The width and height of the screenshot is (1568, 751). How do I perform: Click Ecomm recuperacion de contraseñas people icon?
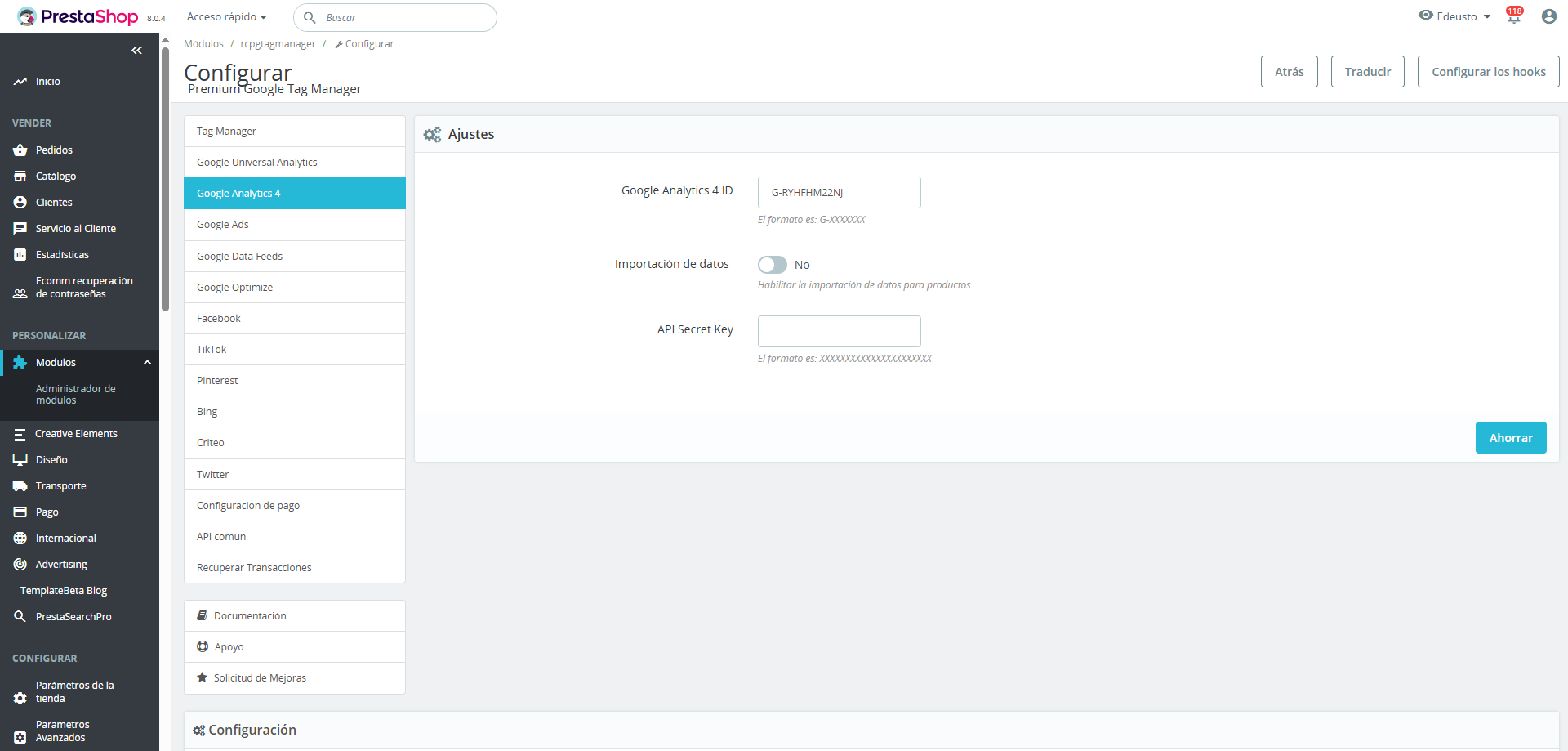click(x=20, y=294)
